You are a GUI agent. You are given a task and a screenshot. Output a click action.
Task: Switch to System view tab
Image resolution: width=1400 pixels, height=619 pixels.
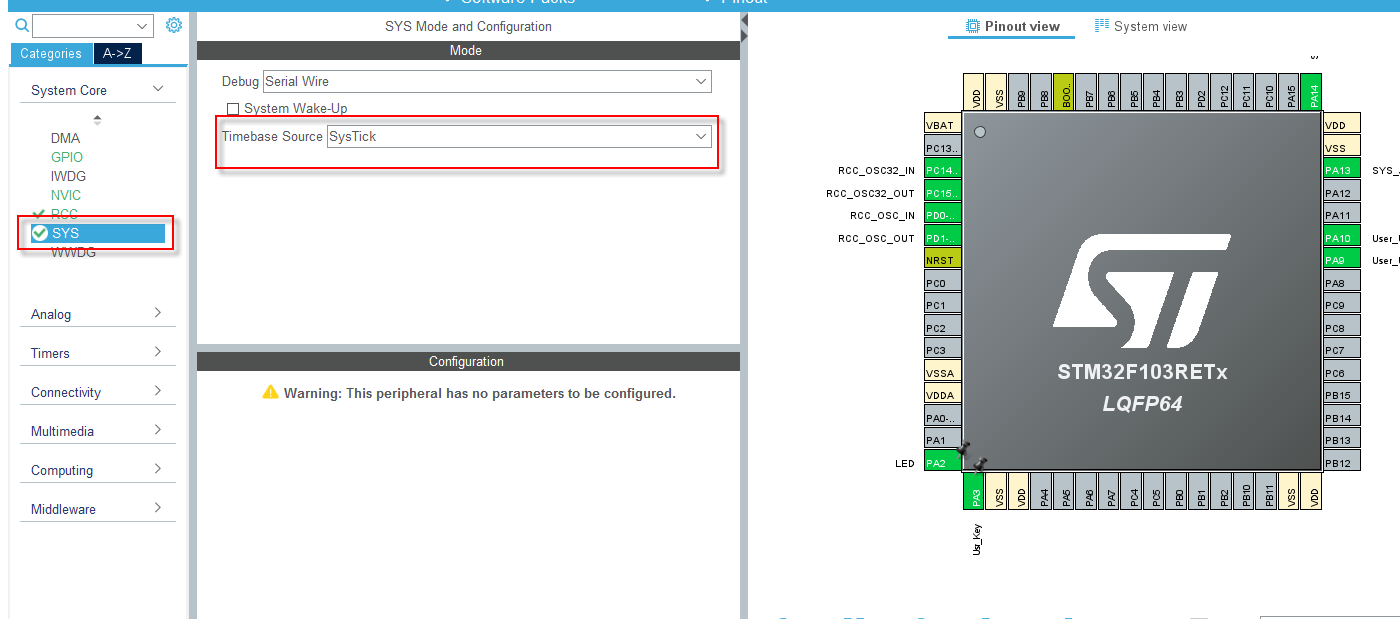tap(1141, 27)
